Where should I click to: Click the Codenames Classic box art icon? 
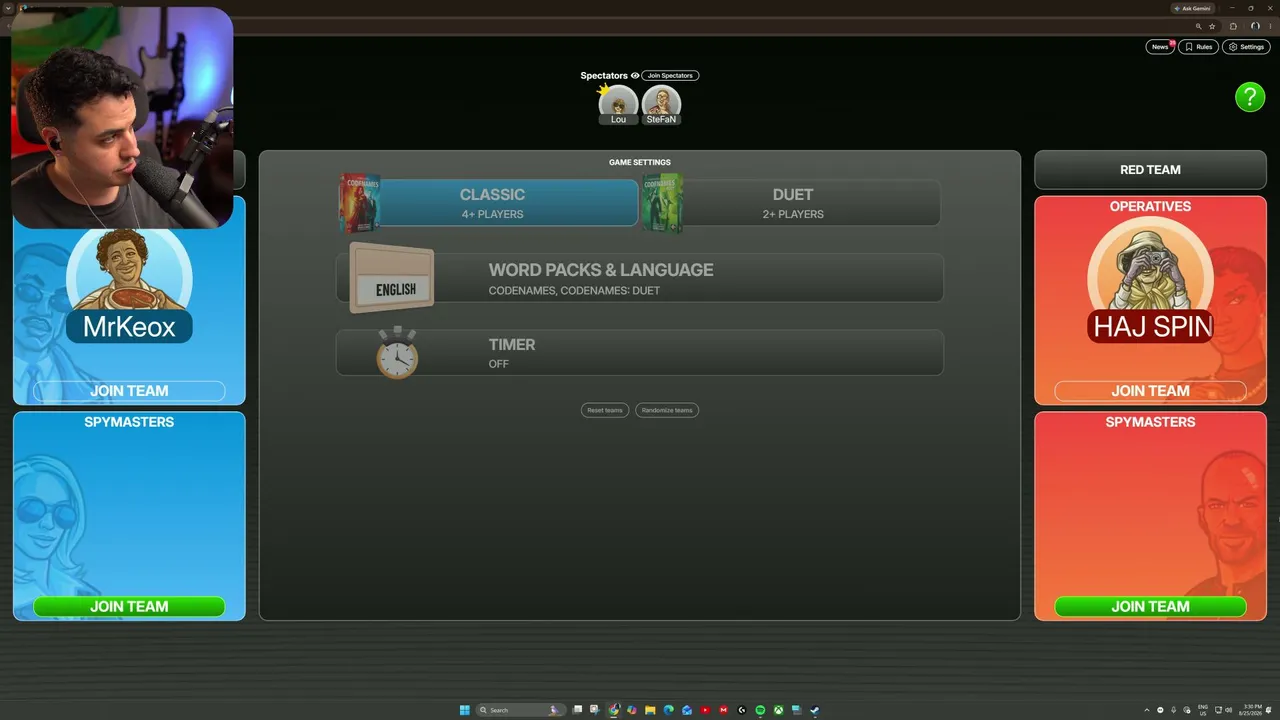pyautogui.click(x=360, y=202)
